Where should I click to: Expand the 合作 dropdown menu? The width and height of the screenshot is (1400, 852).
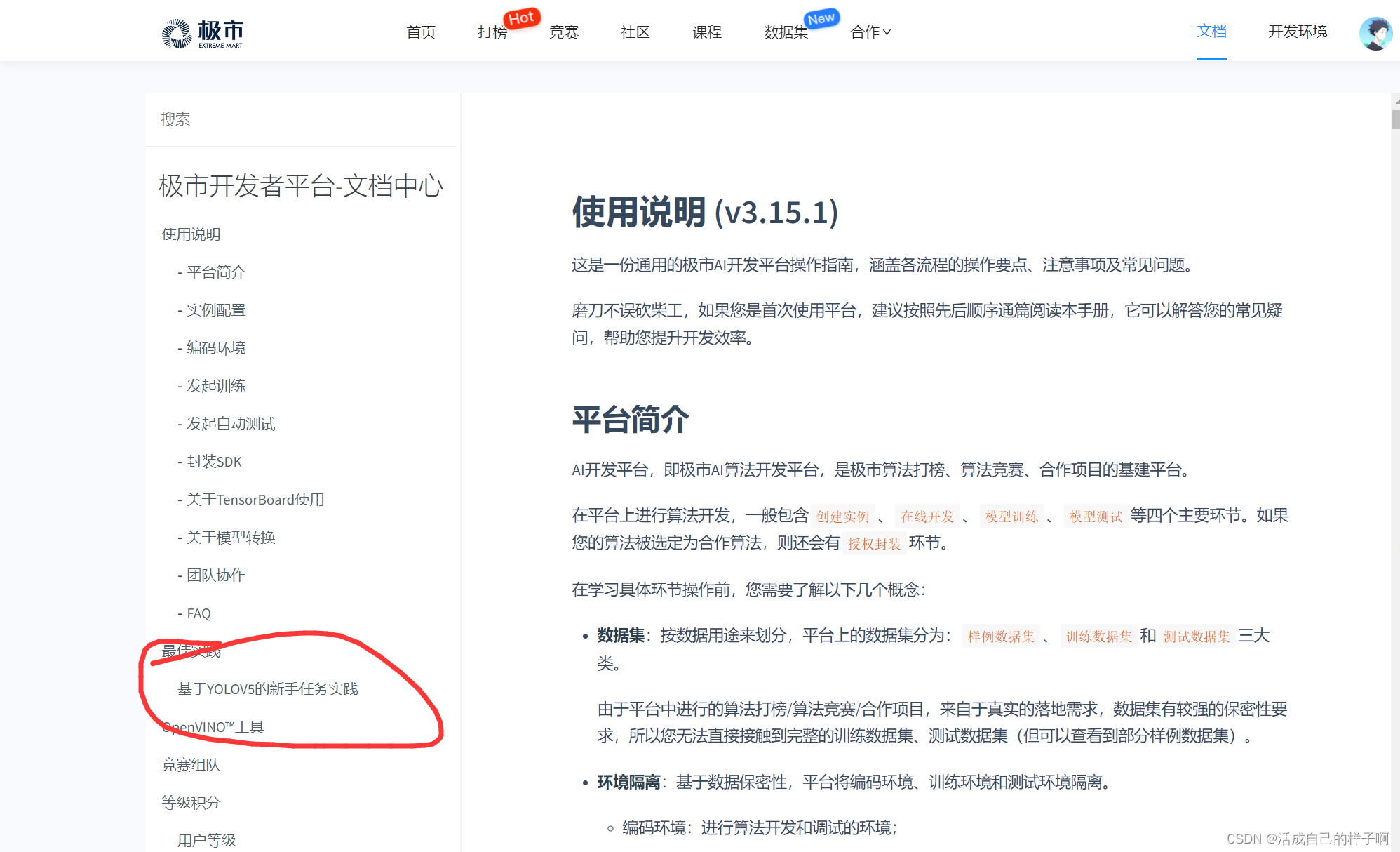870,32
